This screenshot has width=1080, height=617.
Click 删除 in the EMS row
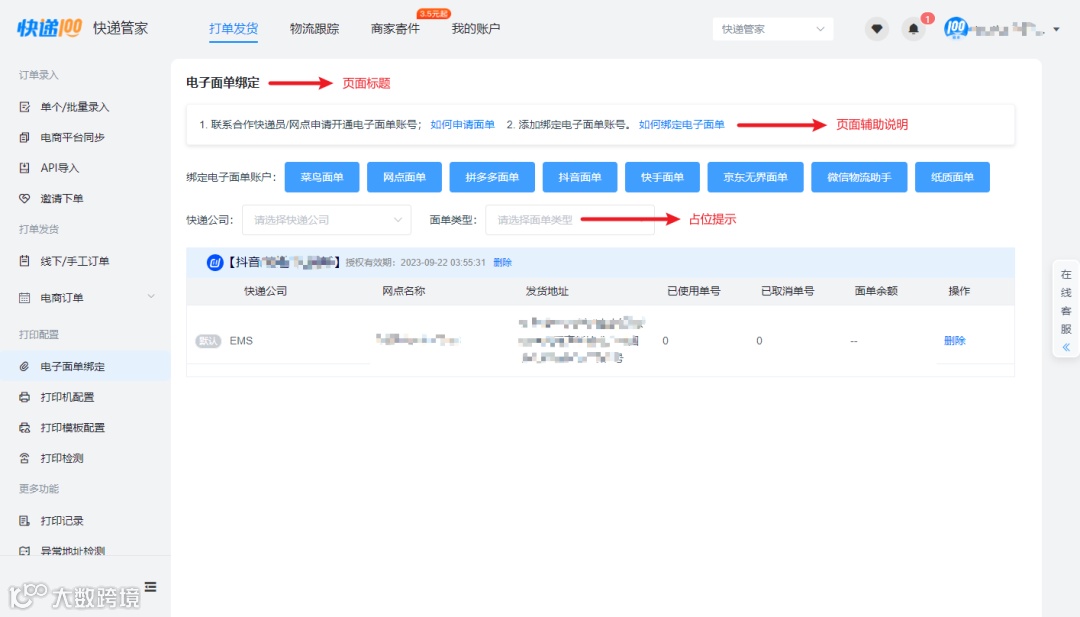pos(955,340)
